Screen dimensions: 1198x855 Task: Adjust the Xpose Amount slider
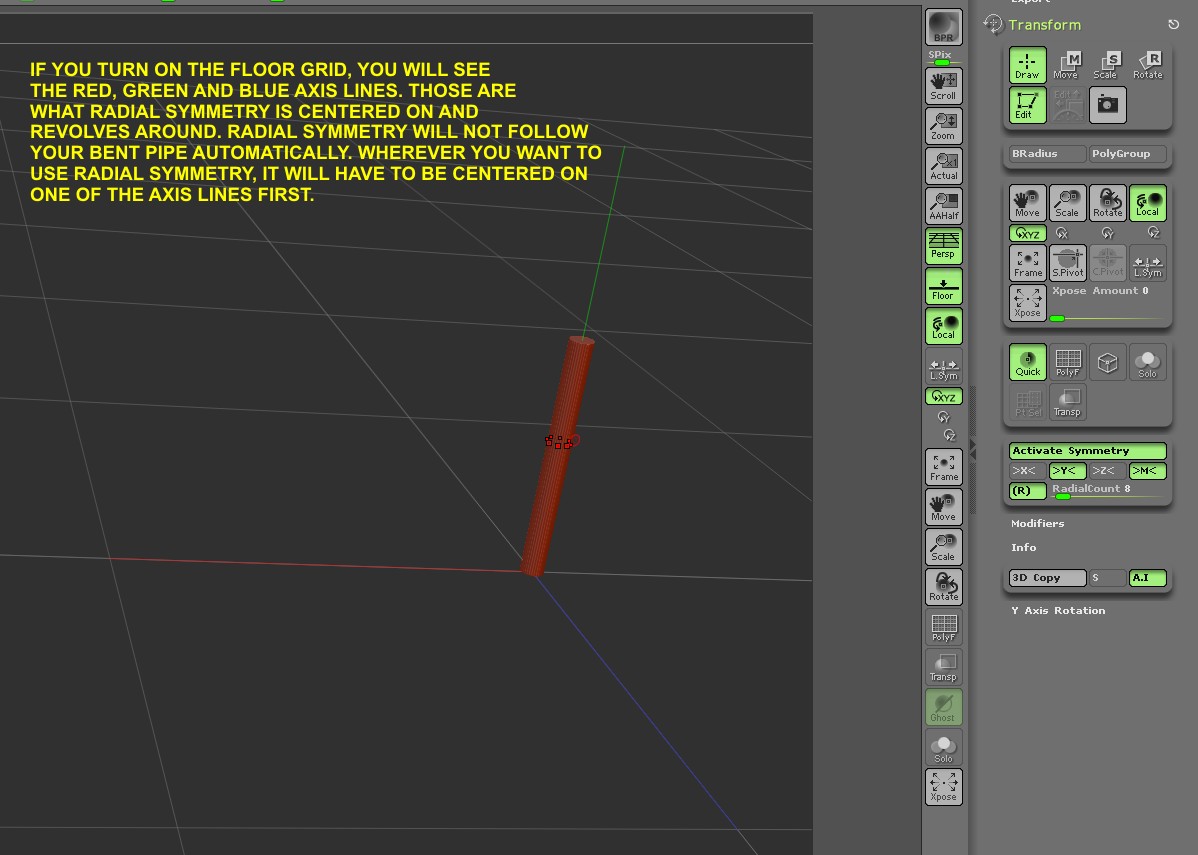point(1109,303)
